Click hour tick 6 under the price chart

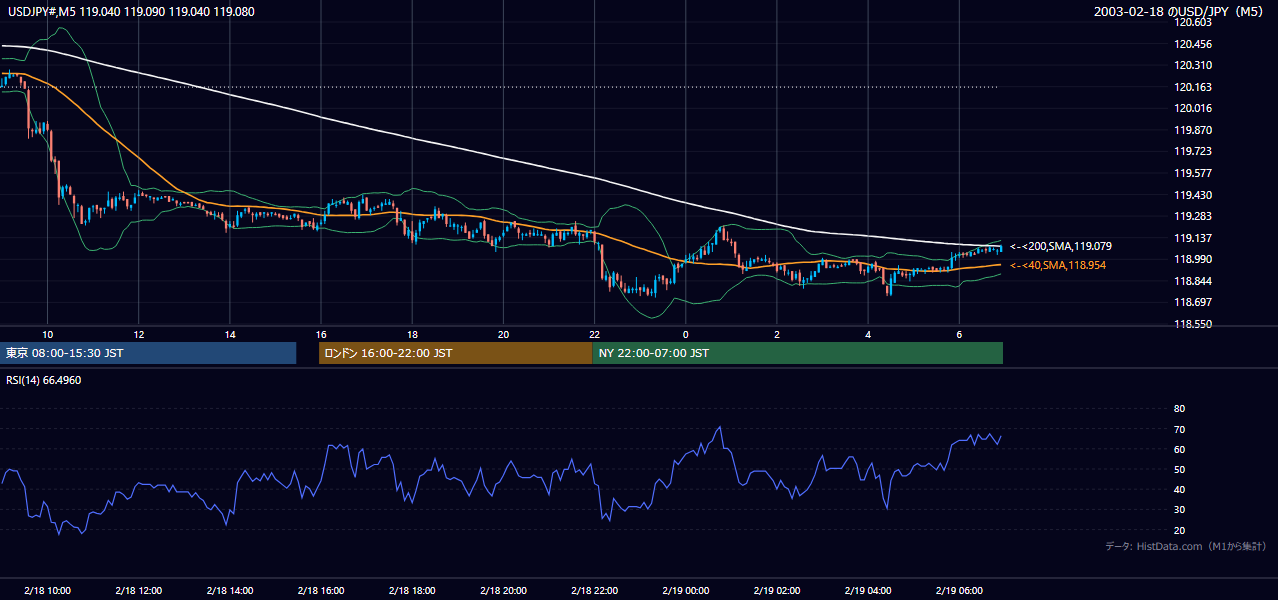click(x=960, y=334)
